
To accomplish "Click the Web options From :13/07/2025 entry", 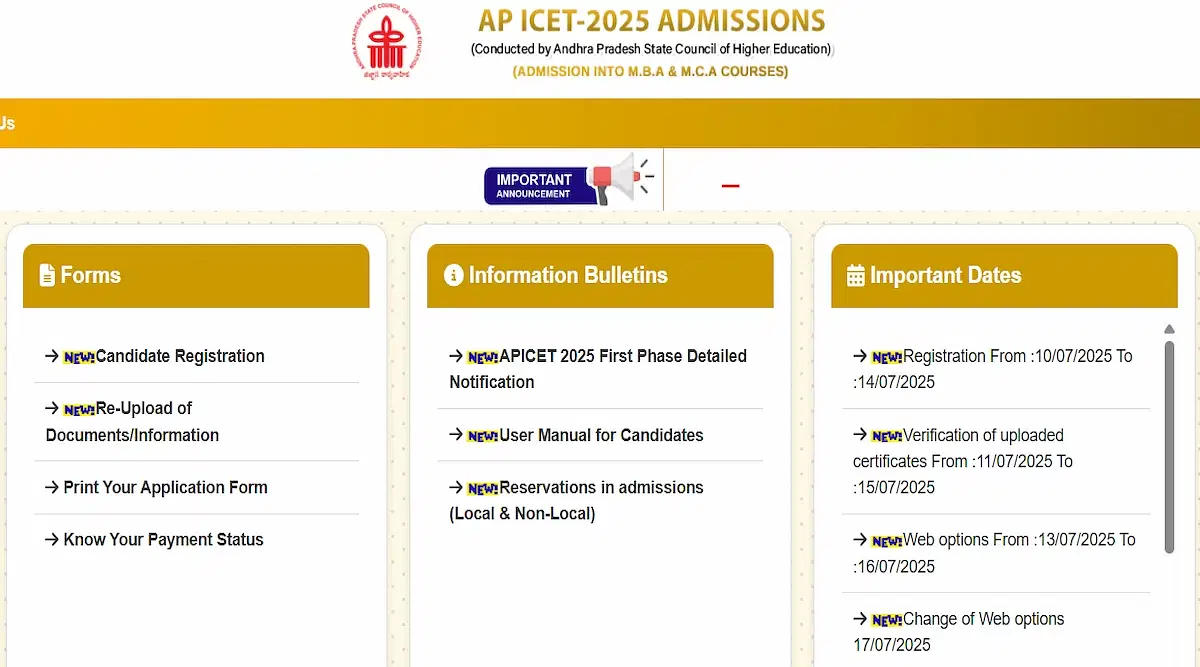I will point(994,553).
